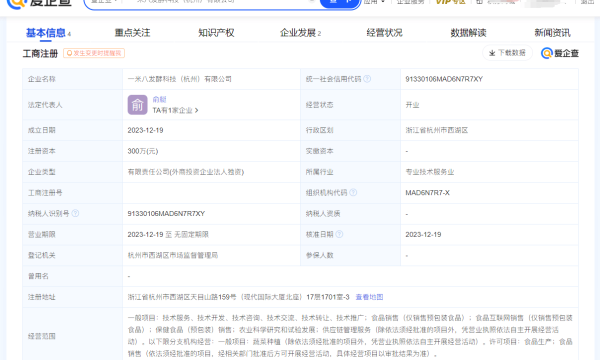Click the bell icon in the change reminder tag

[x=69, y=53]
